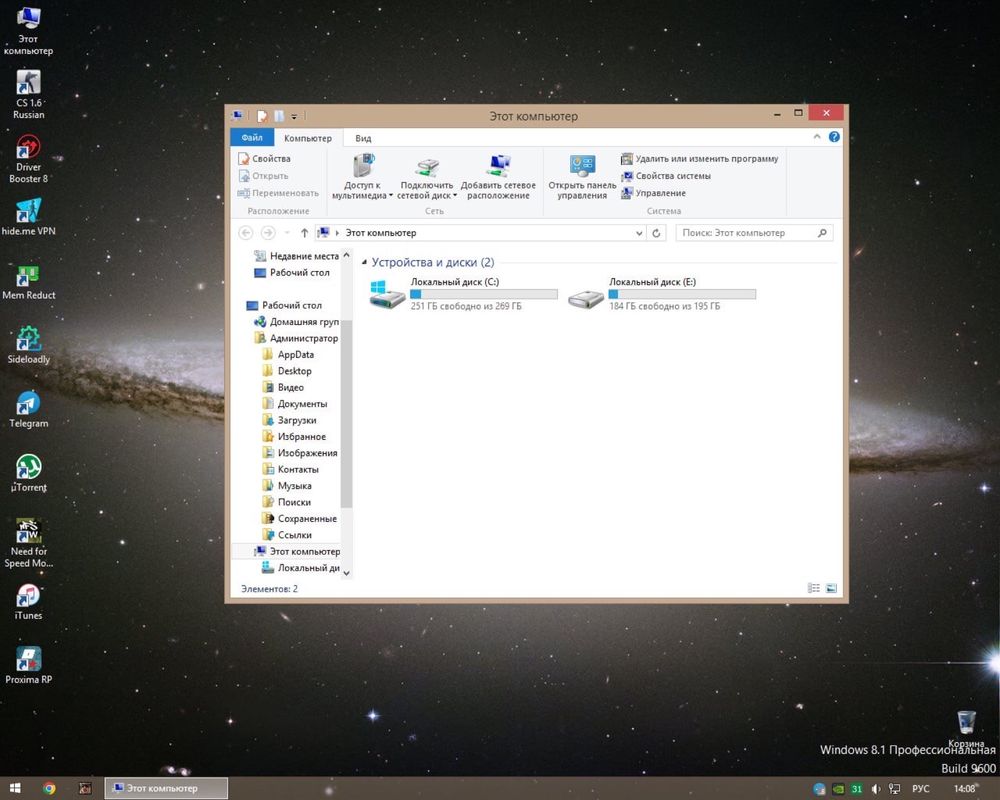Open the iTunes desktop icon
Viewport: 1000px width, 800px height.
[x=29, y=602]
